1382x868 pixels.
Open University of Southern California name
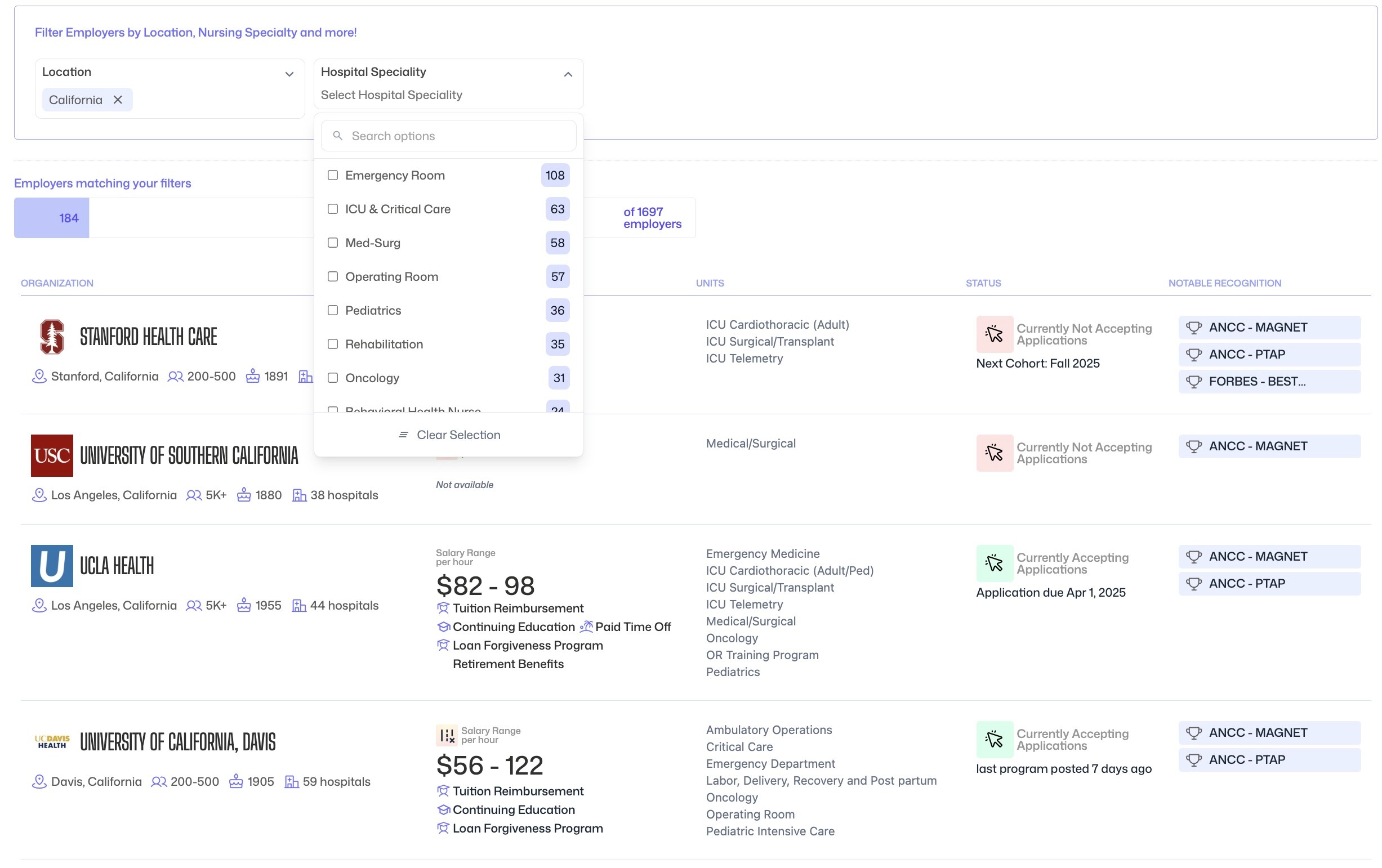tap(189, 455)
